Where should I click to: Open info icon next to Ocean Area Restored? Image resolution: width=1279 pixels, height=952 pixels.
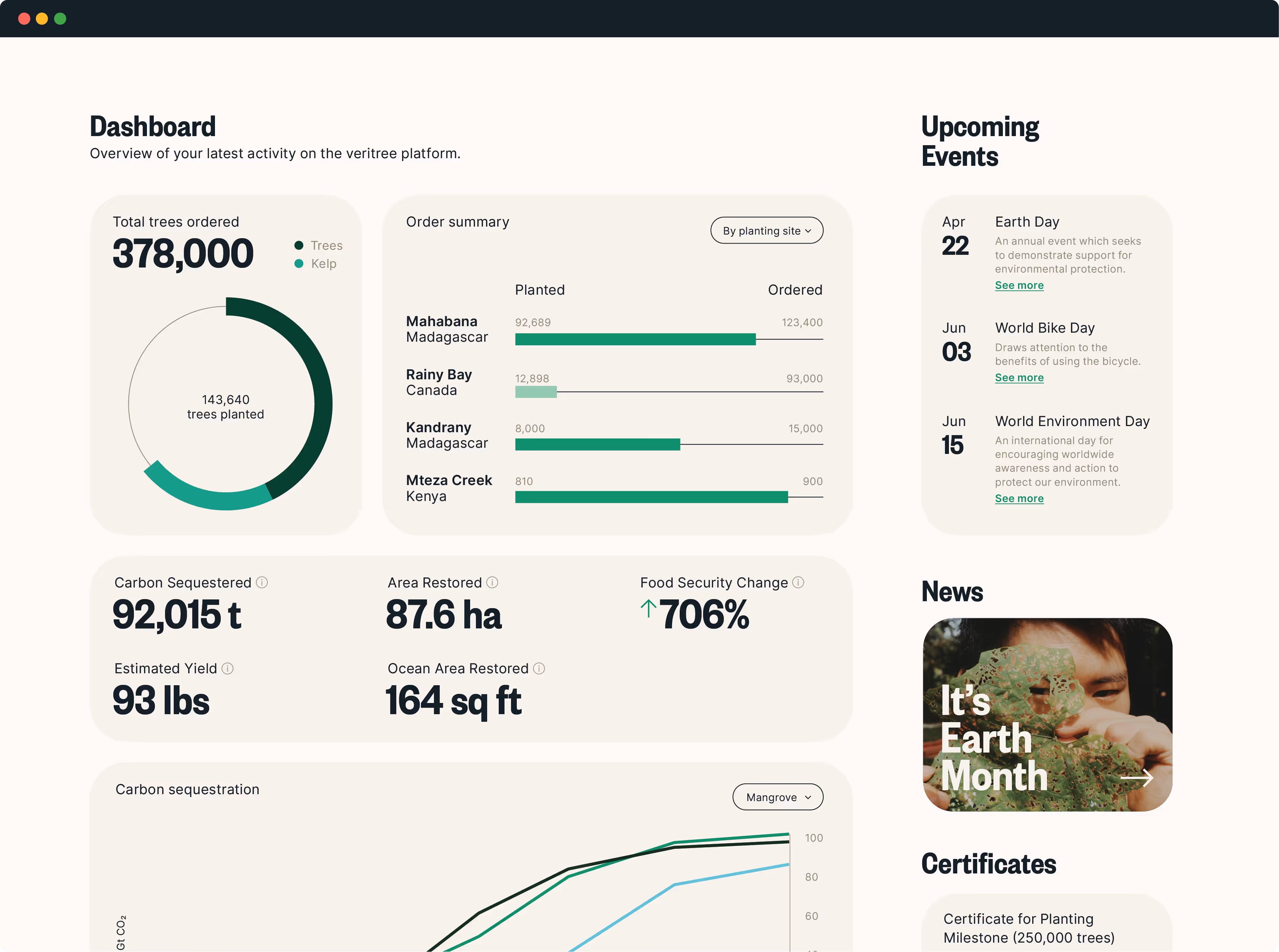point(539,669)
